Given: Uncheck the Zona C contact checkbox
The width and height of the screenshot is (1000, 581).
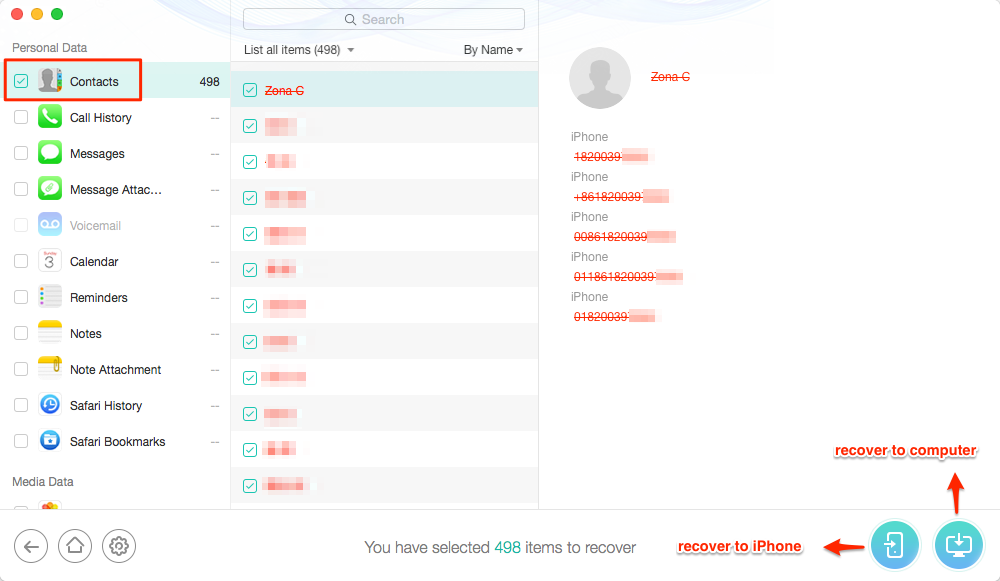Looking at the screenshot, I should 250,90.
